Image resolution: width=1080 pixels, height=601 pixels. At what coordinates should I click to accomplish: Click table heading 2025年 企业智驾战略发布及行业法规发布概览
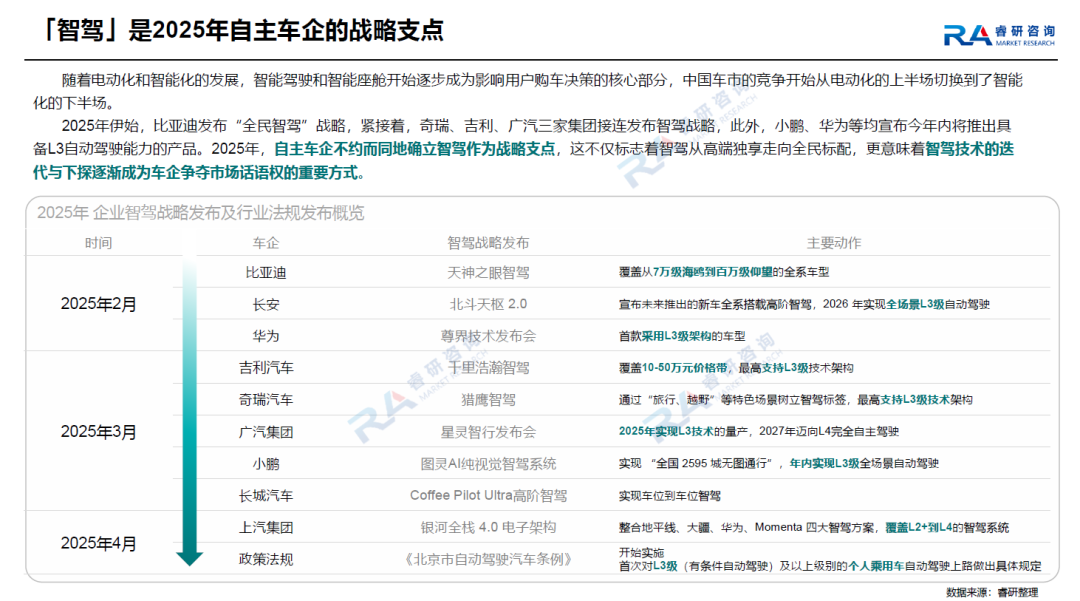(x=200, y=213)
